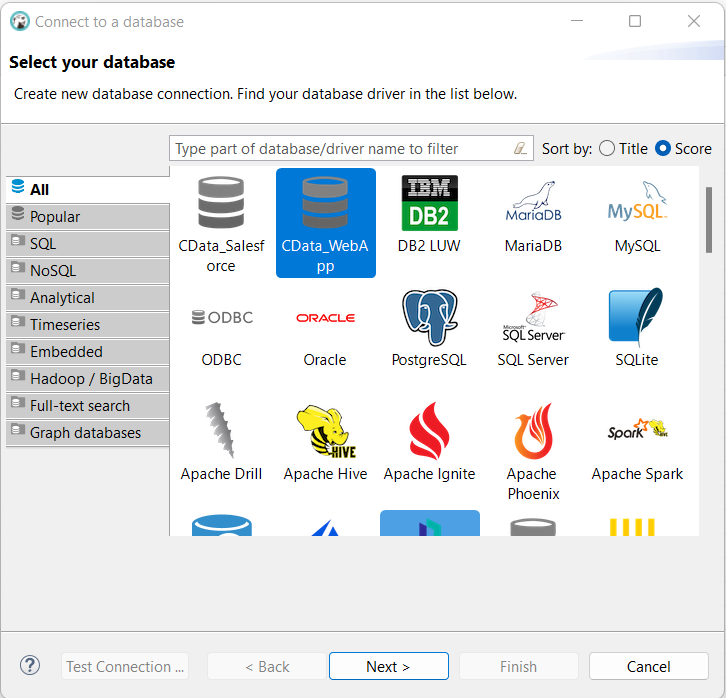This screenshot has height=698, width=726.
Task: Select the PostgreSQL elephant icon
Action: tap(429, 318)
